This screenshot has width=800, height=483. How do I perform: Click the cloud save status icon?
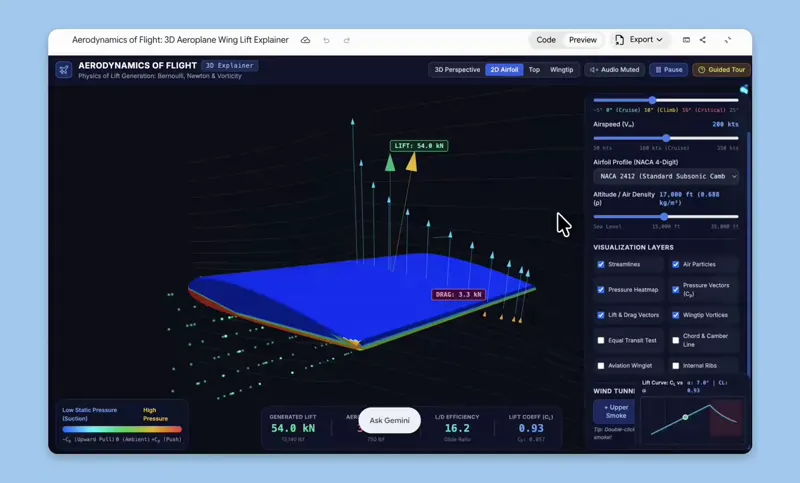point(305,40)
